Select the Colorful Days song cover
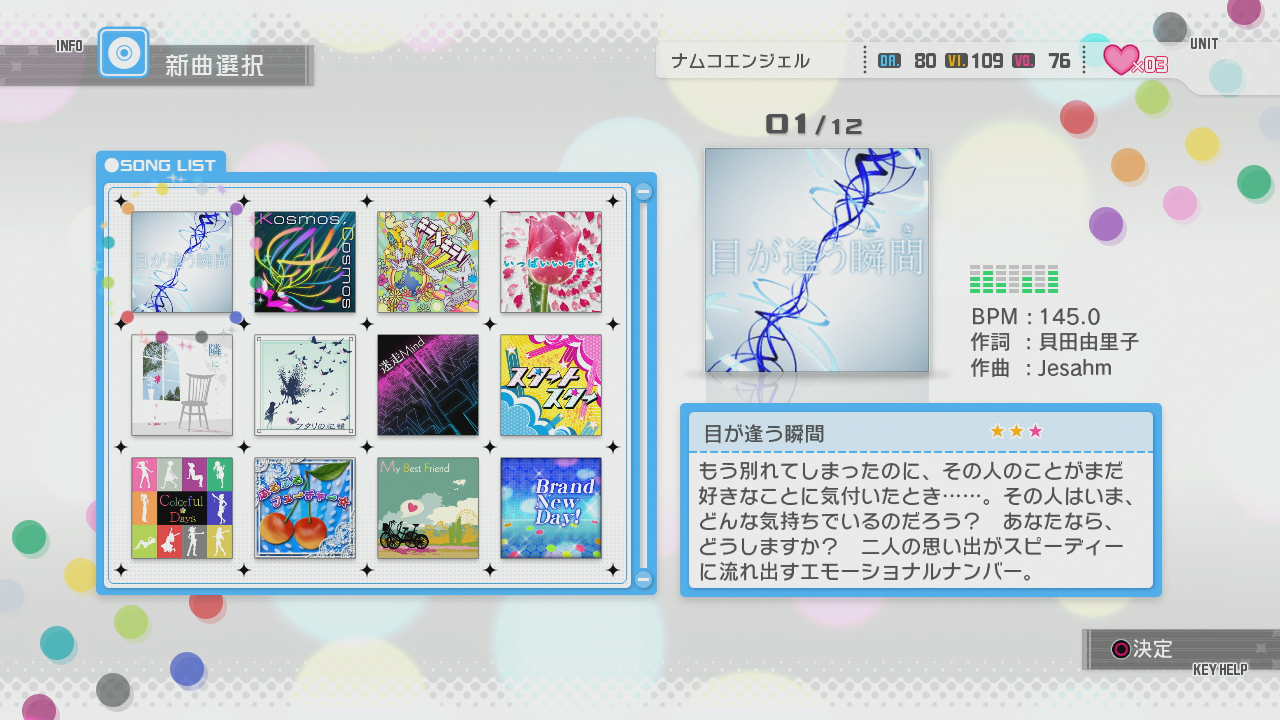 click(182, 508)
